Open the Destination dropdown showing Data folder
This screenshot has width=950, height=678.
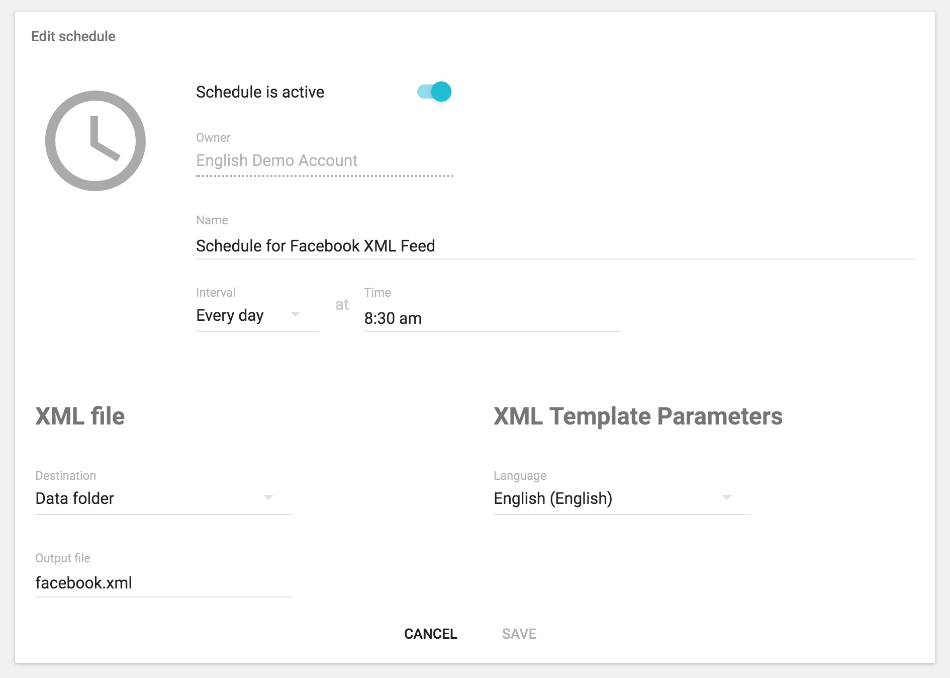point(150,498)
